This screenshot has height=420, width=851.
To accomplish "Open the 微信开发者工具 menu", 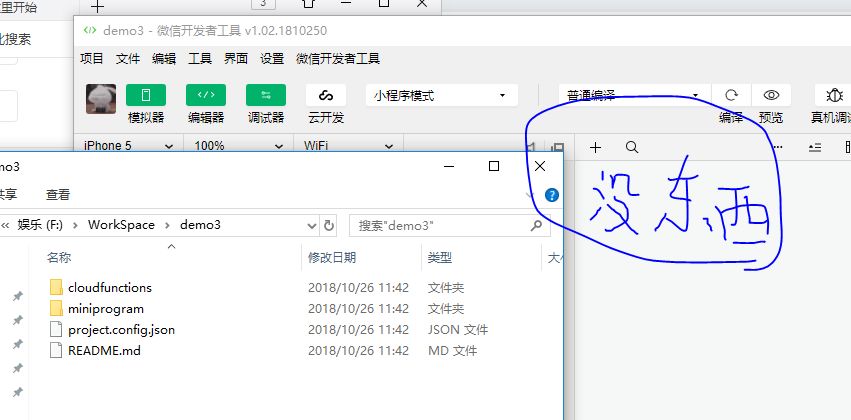I will (x=338, y=59).
